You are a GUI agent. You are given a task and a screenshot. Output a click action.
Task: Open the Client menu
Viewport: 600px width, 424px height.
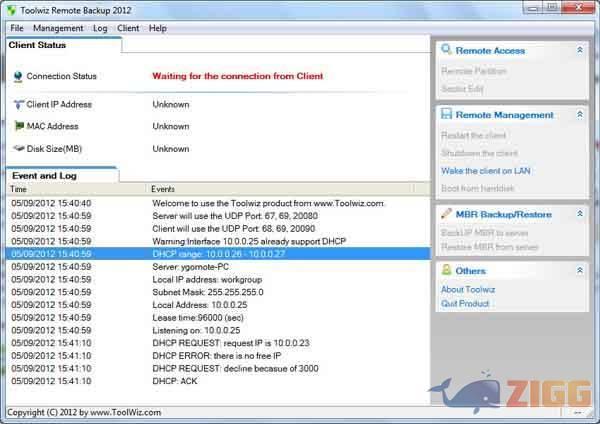[128, 28]
